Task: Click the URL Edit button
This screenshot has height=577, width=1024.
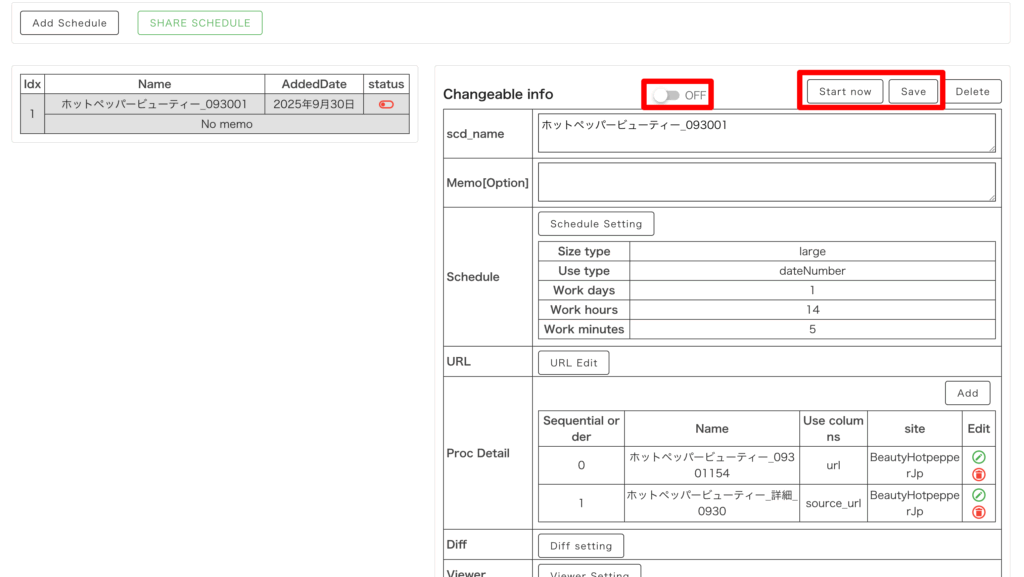Action: pyautogui.click(x=573, y=363)
